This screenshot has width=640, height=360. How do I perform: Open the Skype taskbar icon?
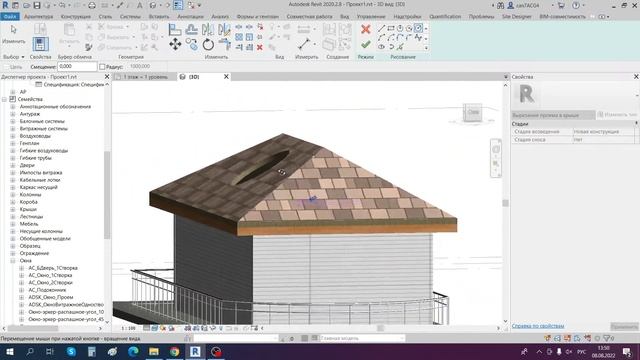[x=71, y=351]
